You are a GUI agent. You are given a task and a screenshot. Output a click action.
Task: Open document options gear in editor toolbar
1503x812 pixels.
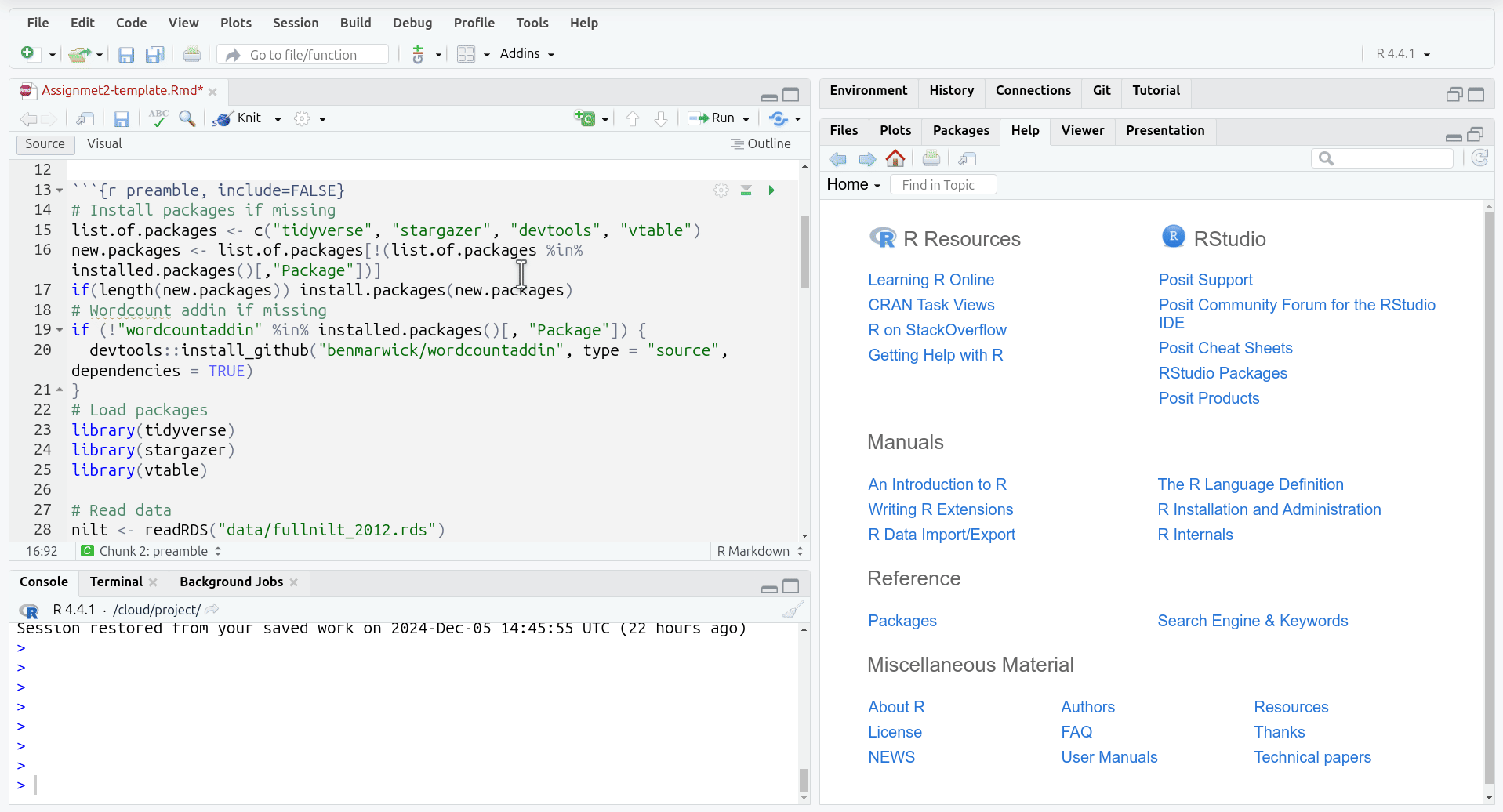[302, 118]
